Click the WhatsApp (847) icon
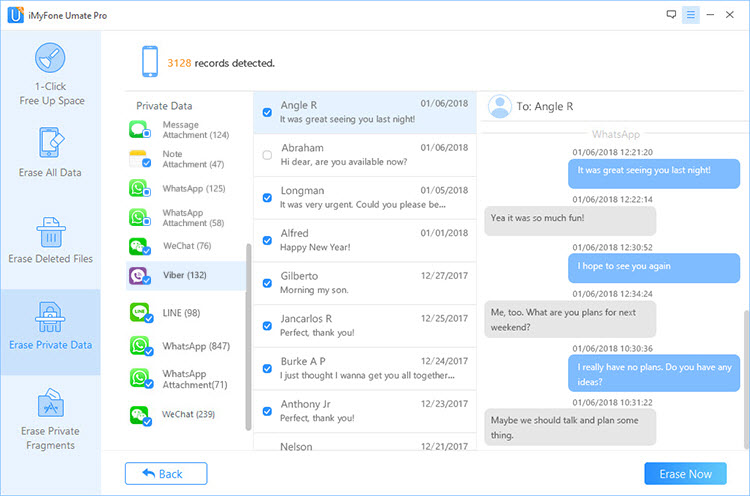Viewport: 750px width, 496px height. click(x=141, y=346)
